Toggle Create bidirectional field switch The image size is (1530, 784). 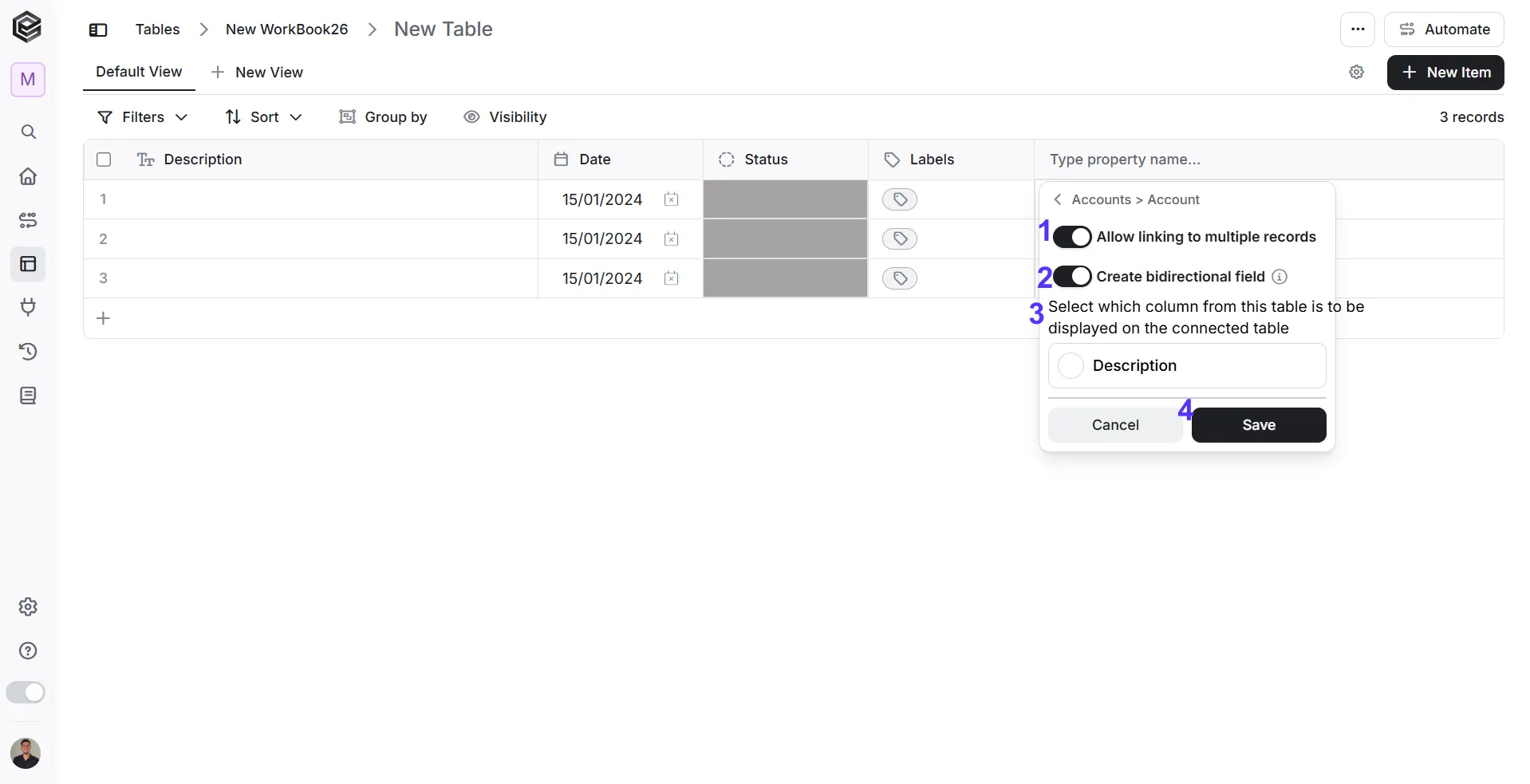1072,277
